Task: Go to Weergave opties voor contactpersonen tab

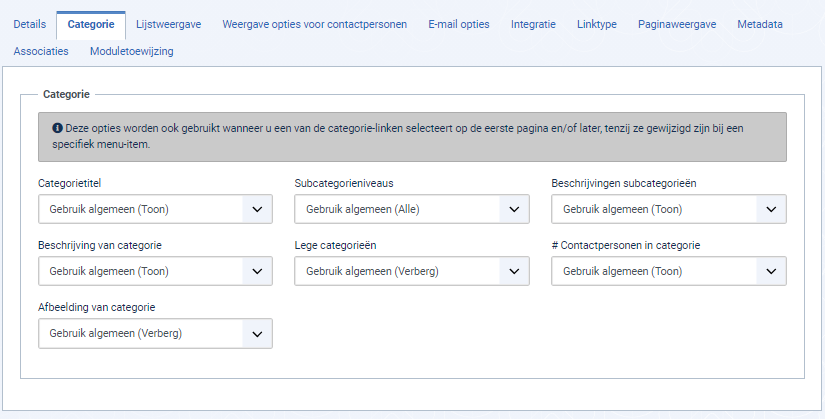Action: (x=315, y=24)
